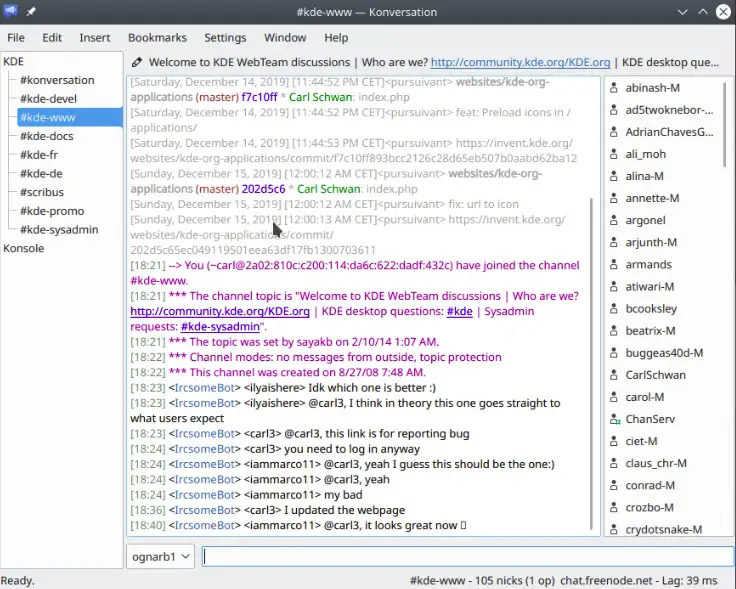Click the IrcsomeBot nickname link at 18:40
Screen dimensions: 736x589
pyautogui.click(x=205, y=525)
